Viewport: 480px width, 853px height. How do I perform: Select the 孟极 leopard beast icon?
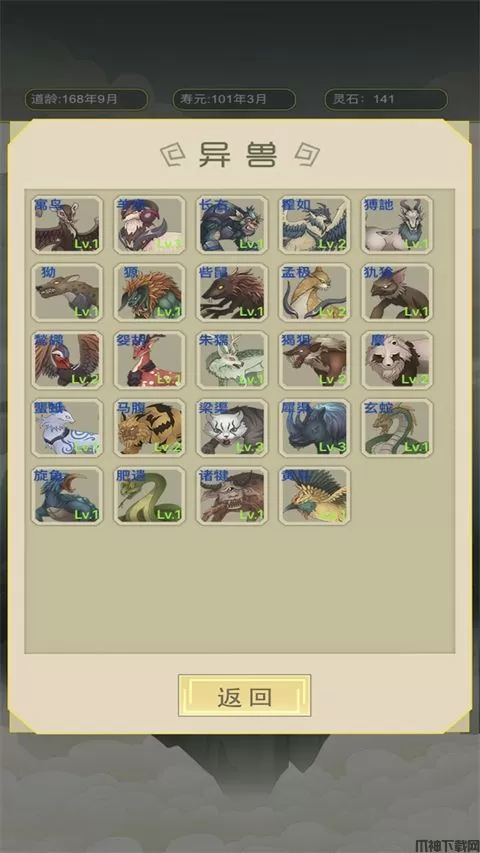pyautogui.click(x=315, y=292)
